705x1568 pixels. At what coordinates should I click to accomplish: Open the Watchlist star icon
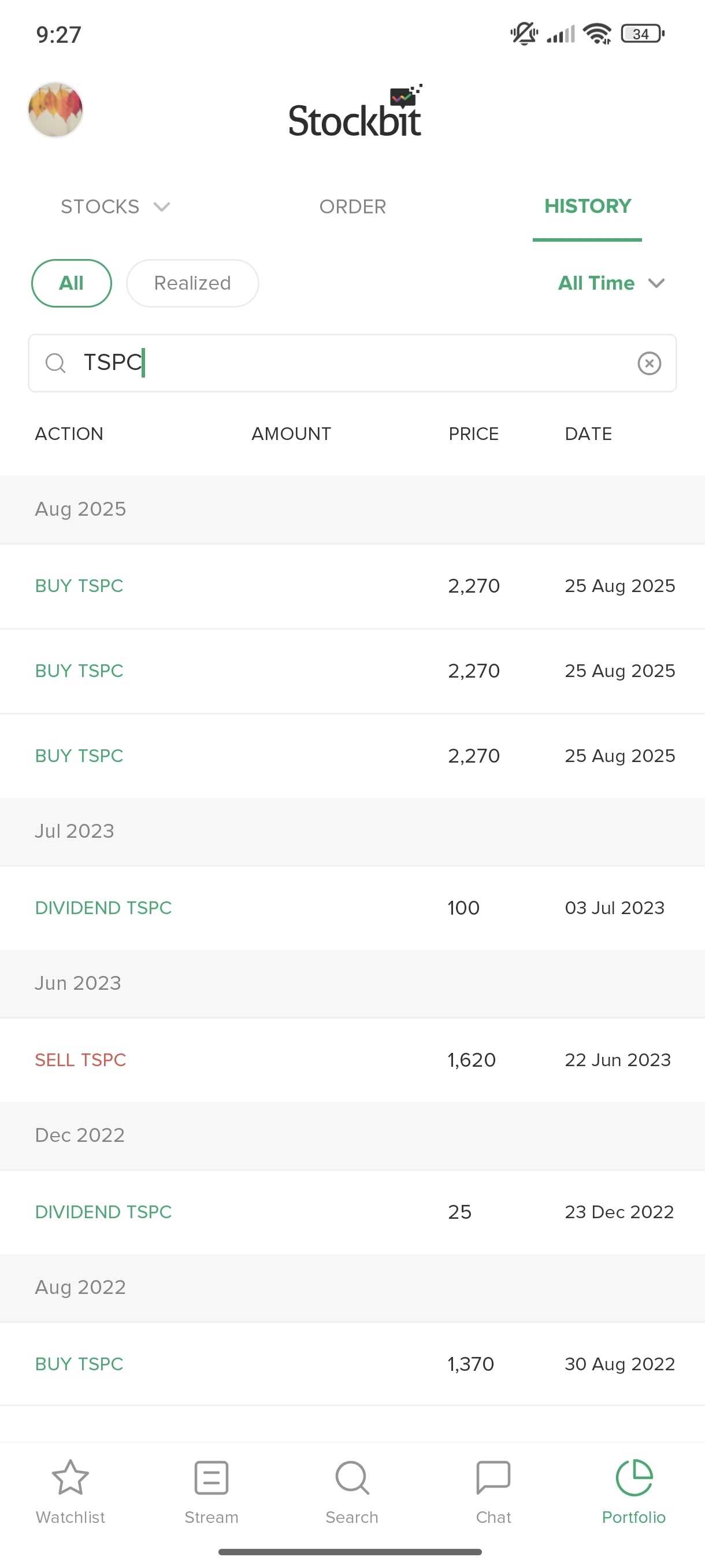coord(70,1478)
